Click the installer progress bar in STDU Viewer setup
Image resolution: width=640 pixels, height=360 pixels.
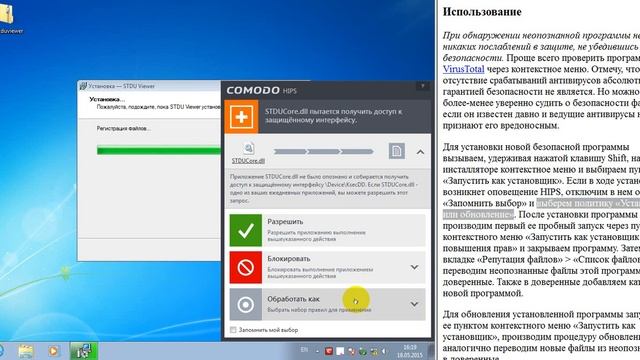click(x=158, y=150)
